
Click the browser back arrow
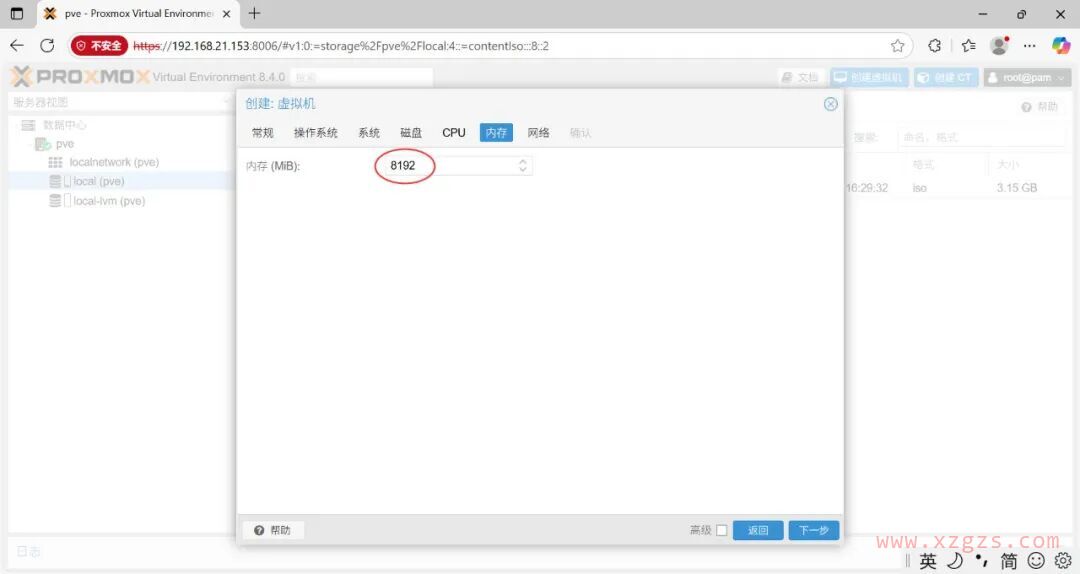coord(17,45)
